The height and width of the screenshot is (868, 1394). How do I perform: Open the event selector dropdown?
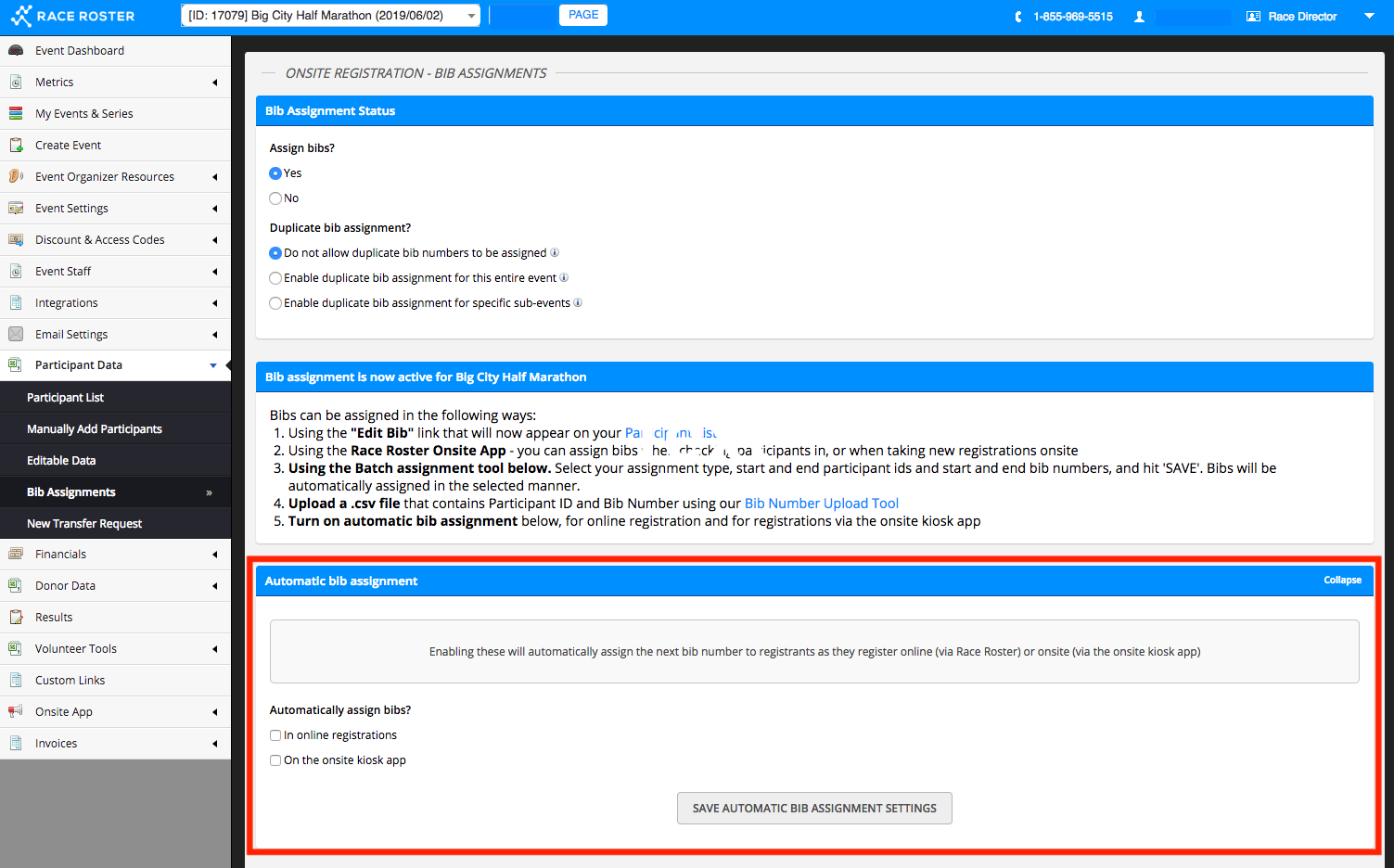330,16
